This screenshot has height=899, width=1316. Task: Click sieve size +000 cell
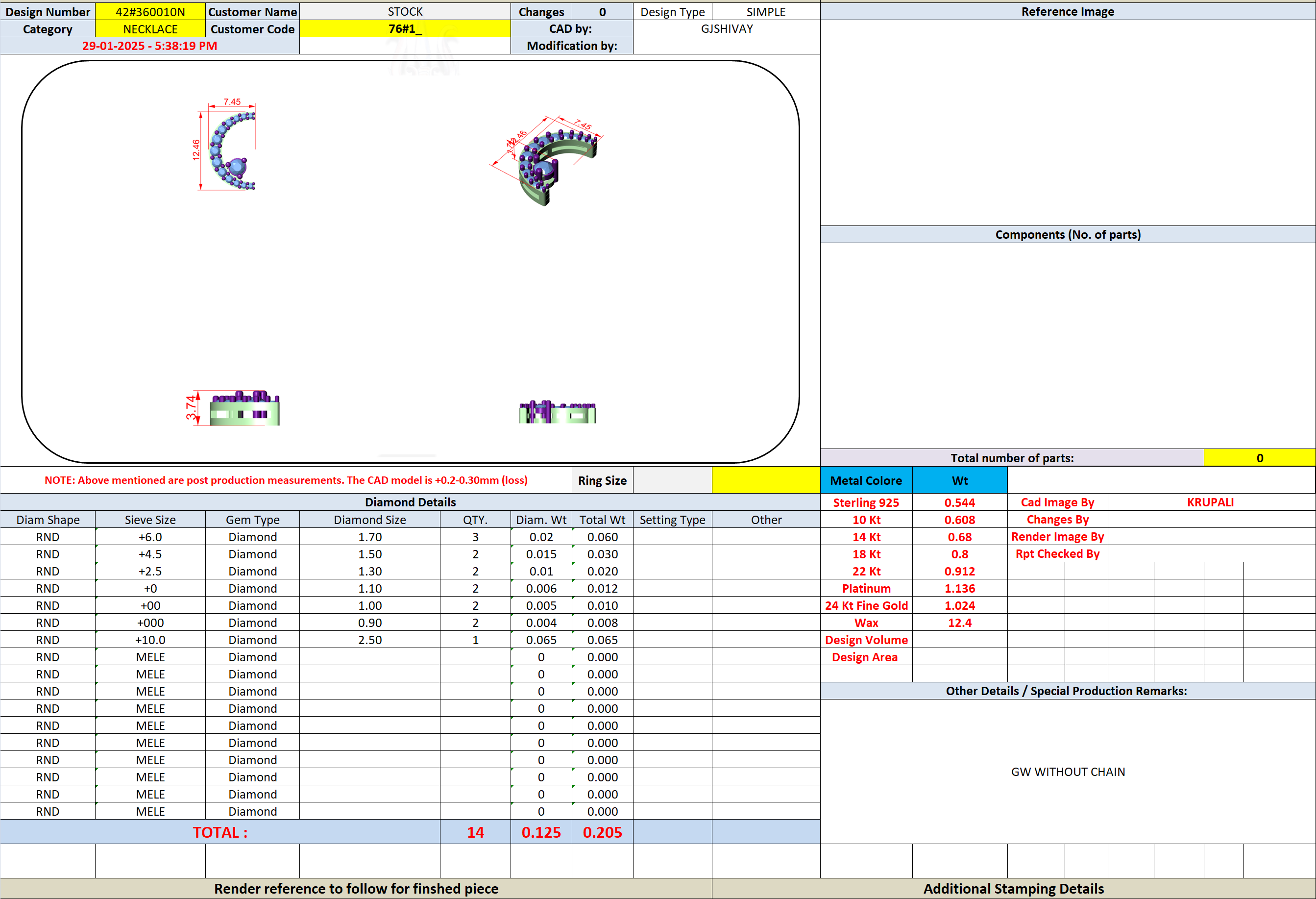150,623
